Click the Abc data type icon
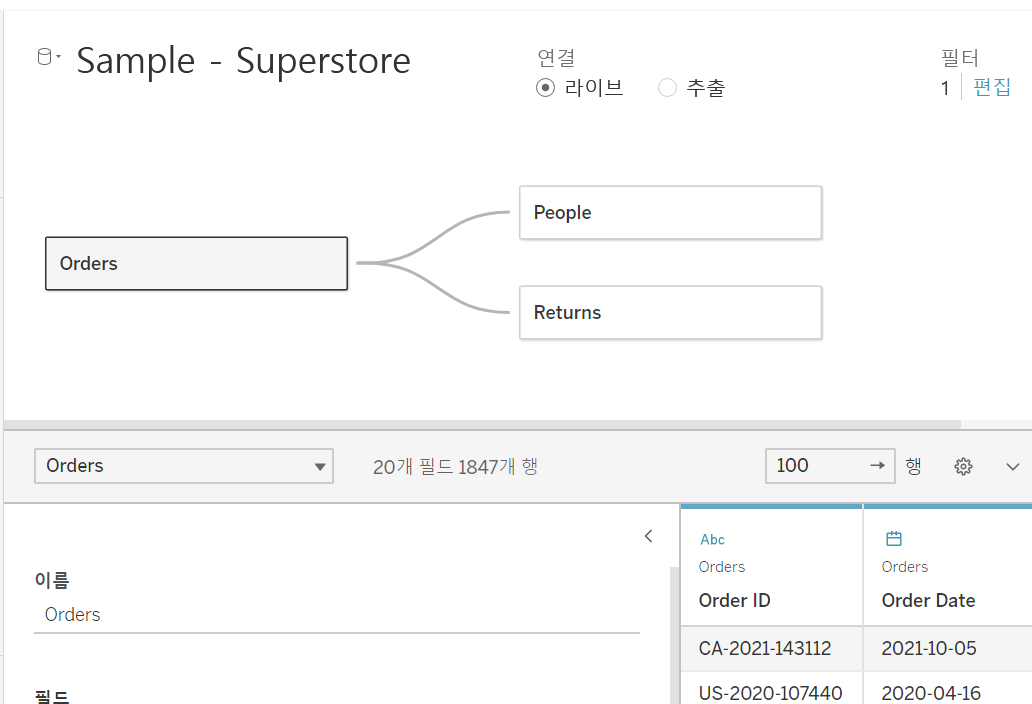The image size is (1032, 704). tap(712, 540)
